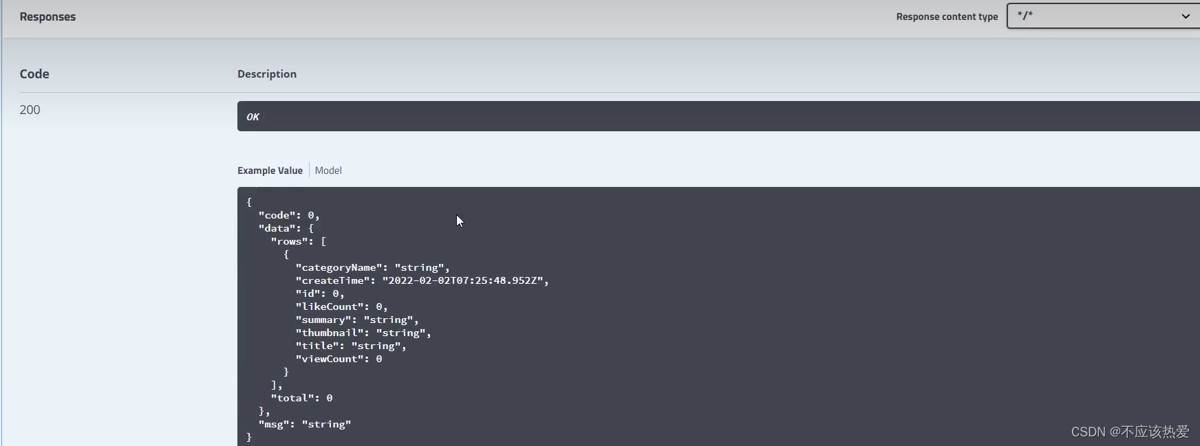1200x446 pixels.
Task: Click the "msg": "string" line
Action: (304, 424)
